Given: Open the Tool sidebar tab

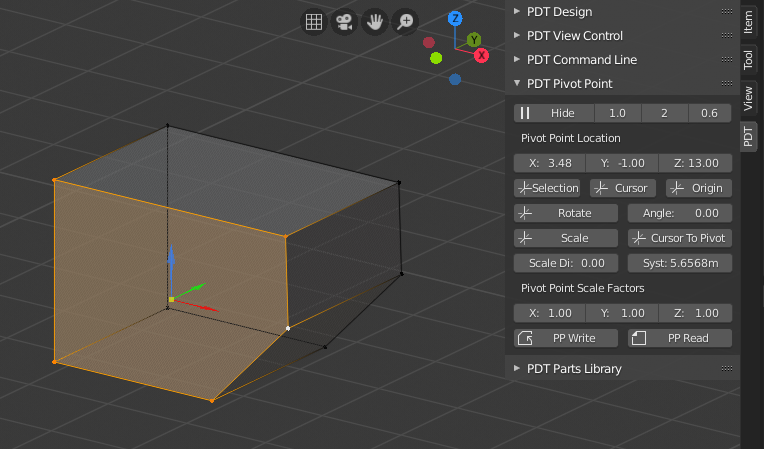Looking at the screenshot, I should [749, 60].
